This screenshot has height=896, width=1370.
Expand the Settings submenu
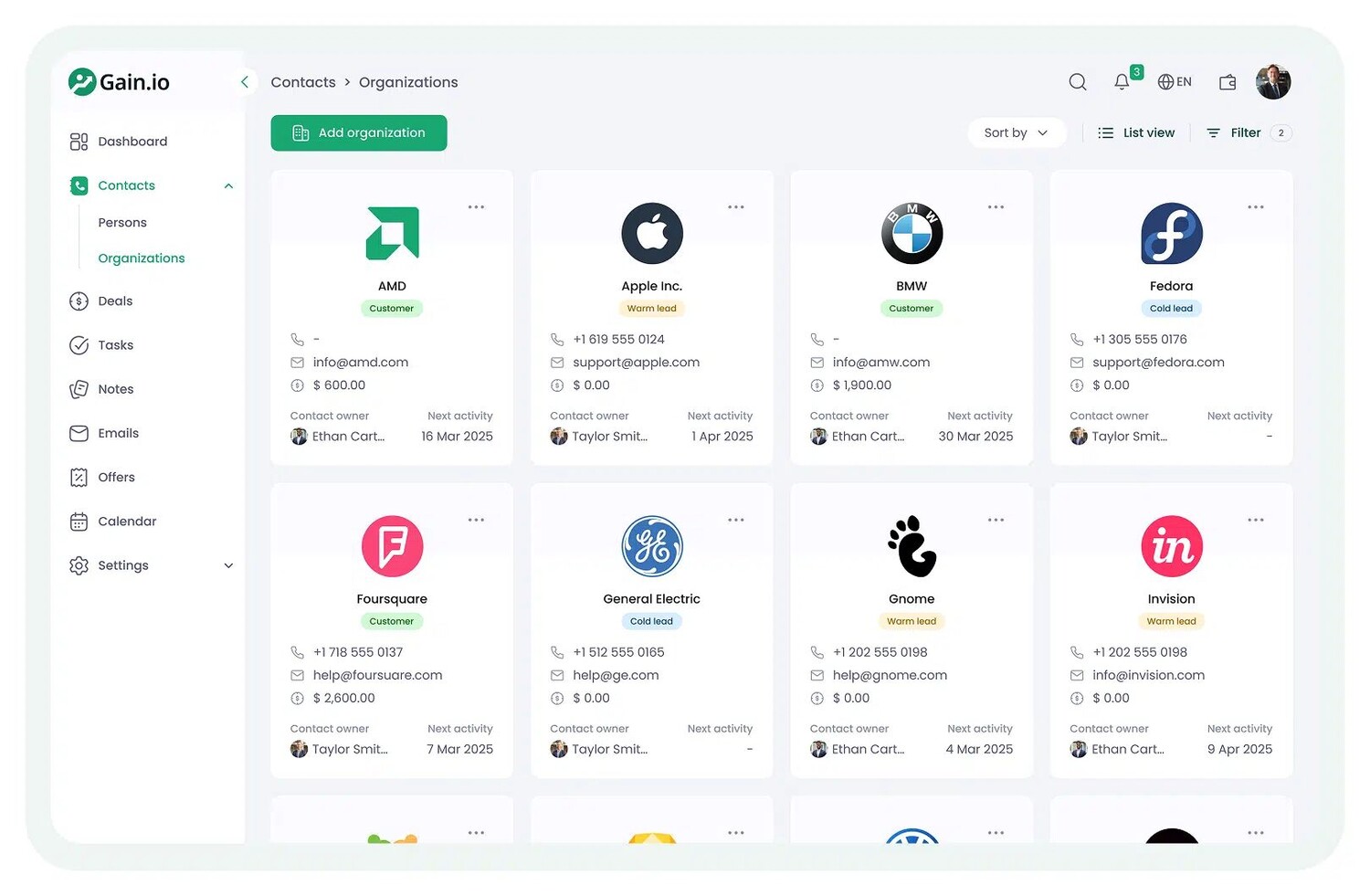pyautogui.click(x=228, y=566)
